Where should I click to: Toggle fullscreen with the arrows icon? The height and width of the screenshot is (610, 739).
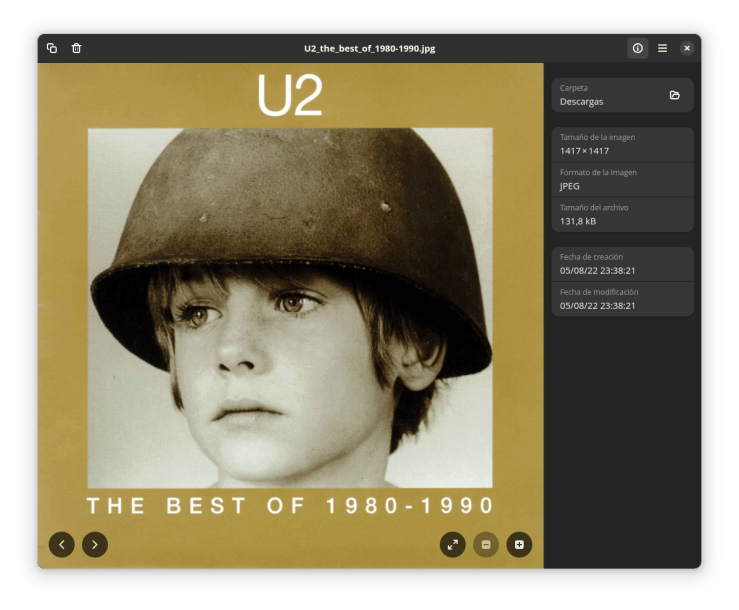pos(452,544)
